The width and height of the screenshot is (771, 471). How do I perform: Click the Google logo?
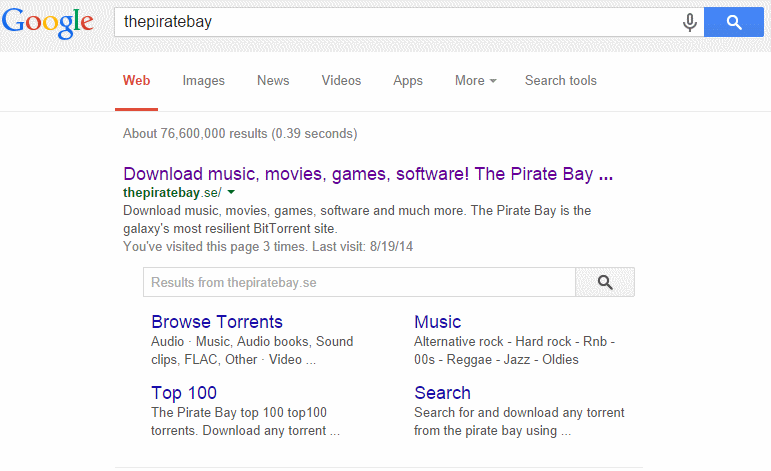(48, 23)
